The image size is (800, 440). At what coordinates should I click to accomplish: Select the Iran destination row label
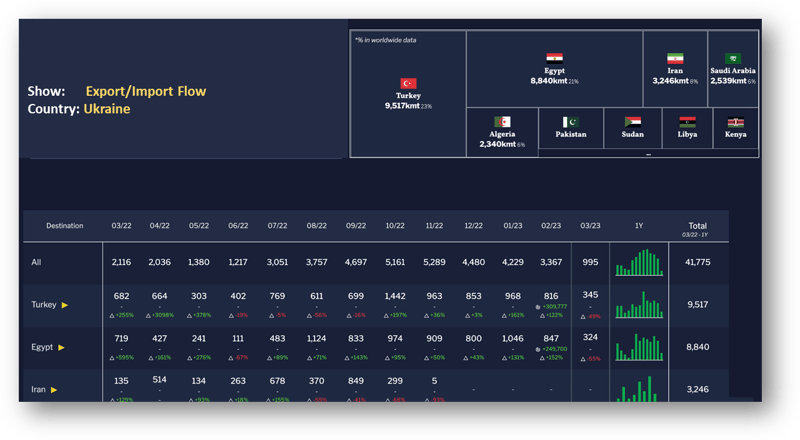(38, 389)
